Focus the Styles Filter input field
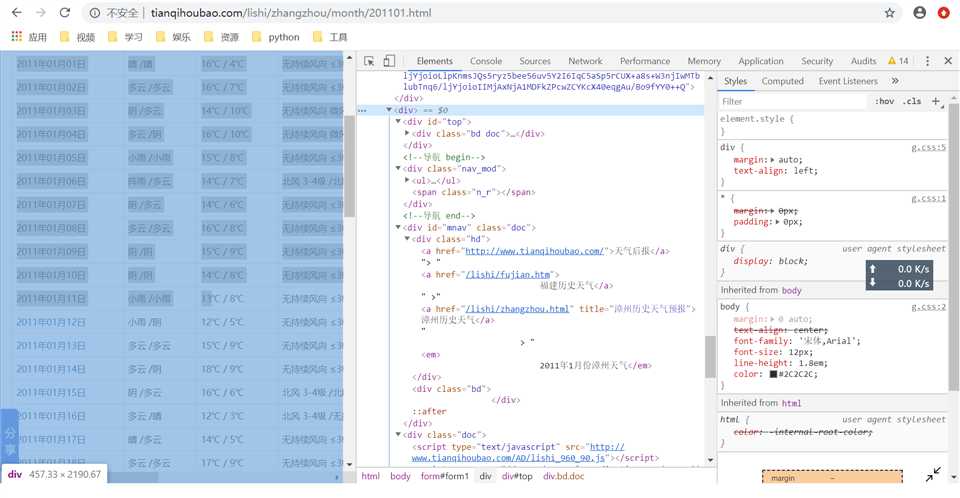The image size is (960, 498). [x=793, y=101]
